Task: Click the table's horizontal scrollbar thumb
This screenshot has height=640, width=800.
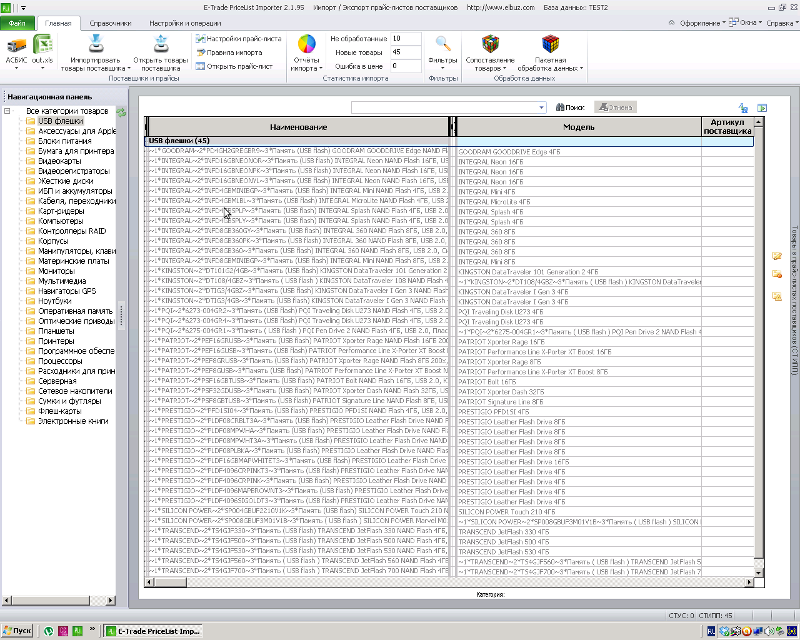Action: [170, 582]
